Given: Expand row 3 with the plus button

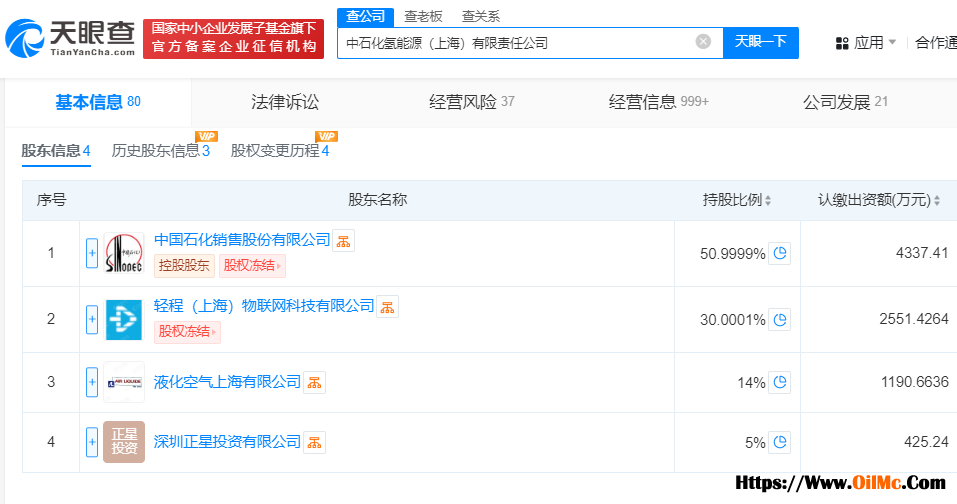Looking at the screenshot, I should pyautogui.click(x=92, y=382).
